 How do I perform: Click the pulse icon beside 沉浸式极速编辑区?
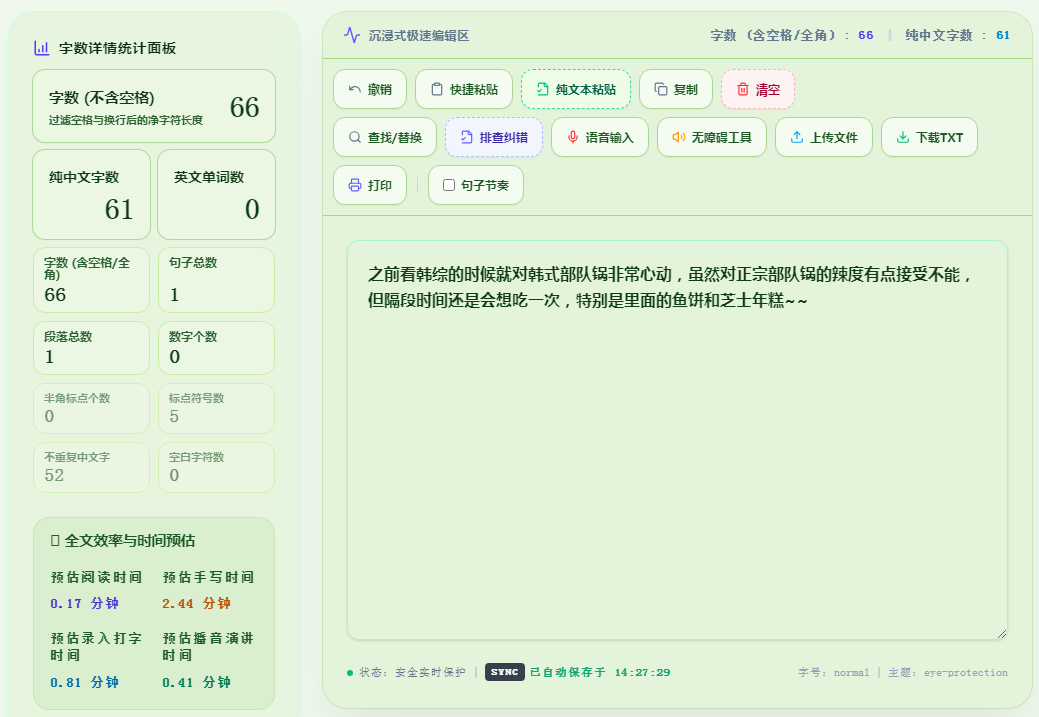pyautogui.click(x=352, y=35)
